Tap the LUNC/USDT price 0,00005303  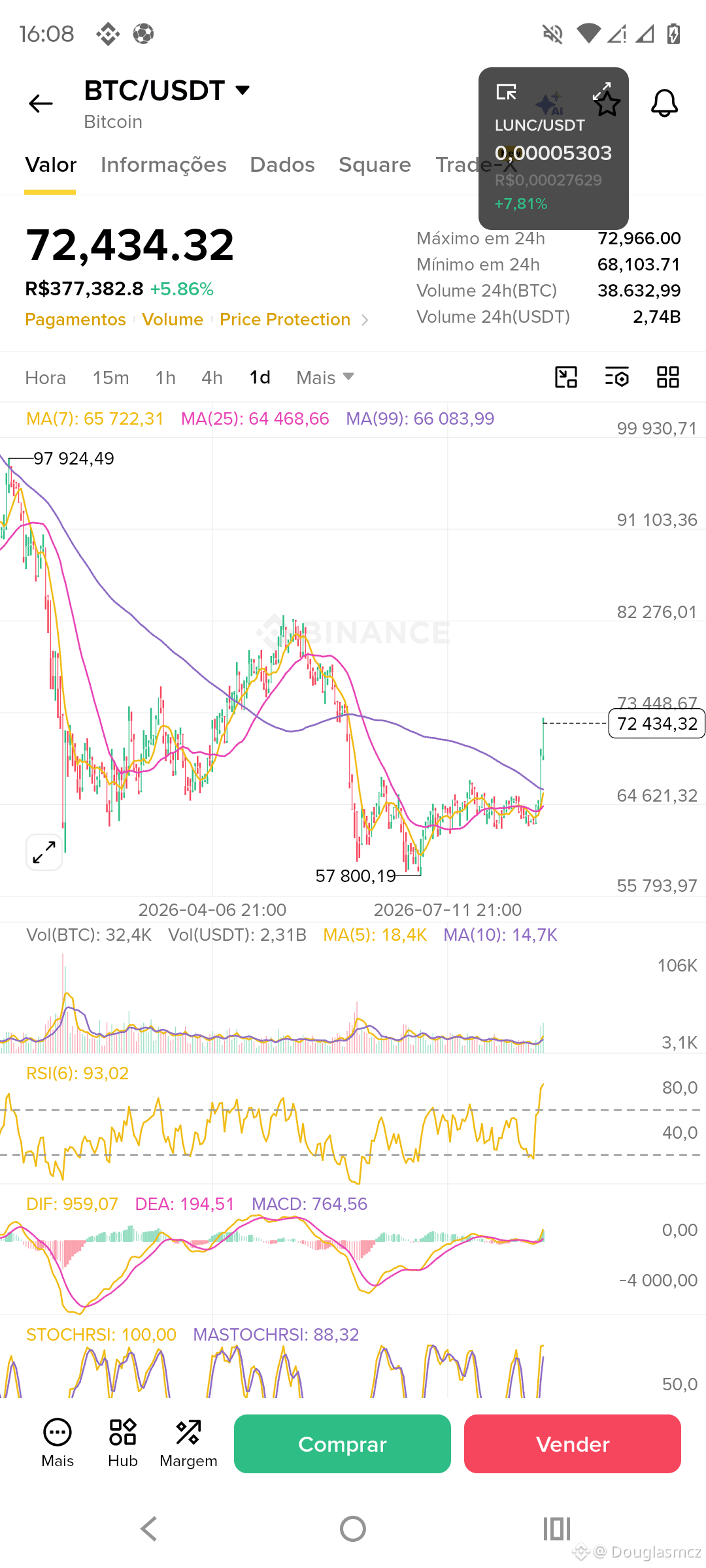coord(553,153)
